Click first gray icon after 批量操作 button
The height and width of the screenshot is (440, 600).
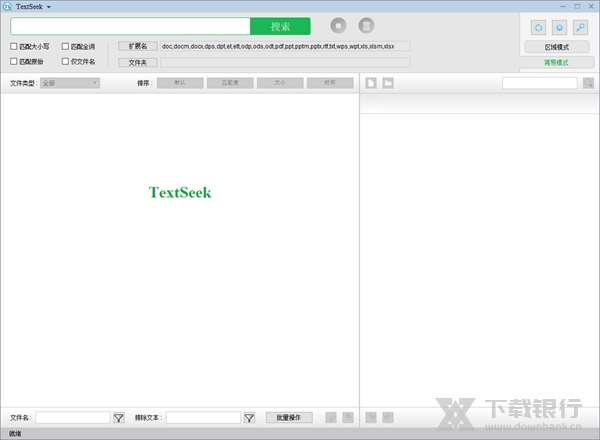point(331,417)
